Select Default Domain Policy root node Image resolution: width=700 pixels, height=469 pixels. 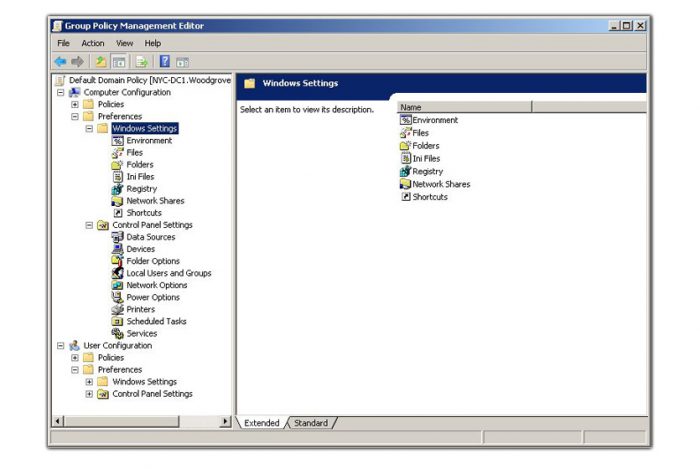point(150,80)
